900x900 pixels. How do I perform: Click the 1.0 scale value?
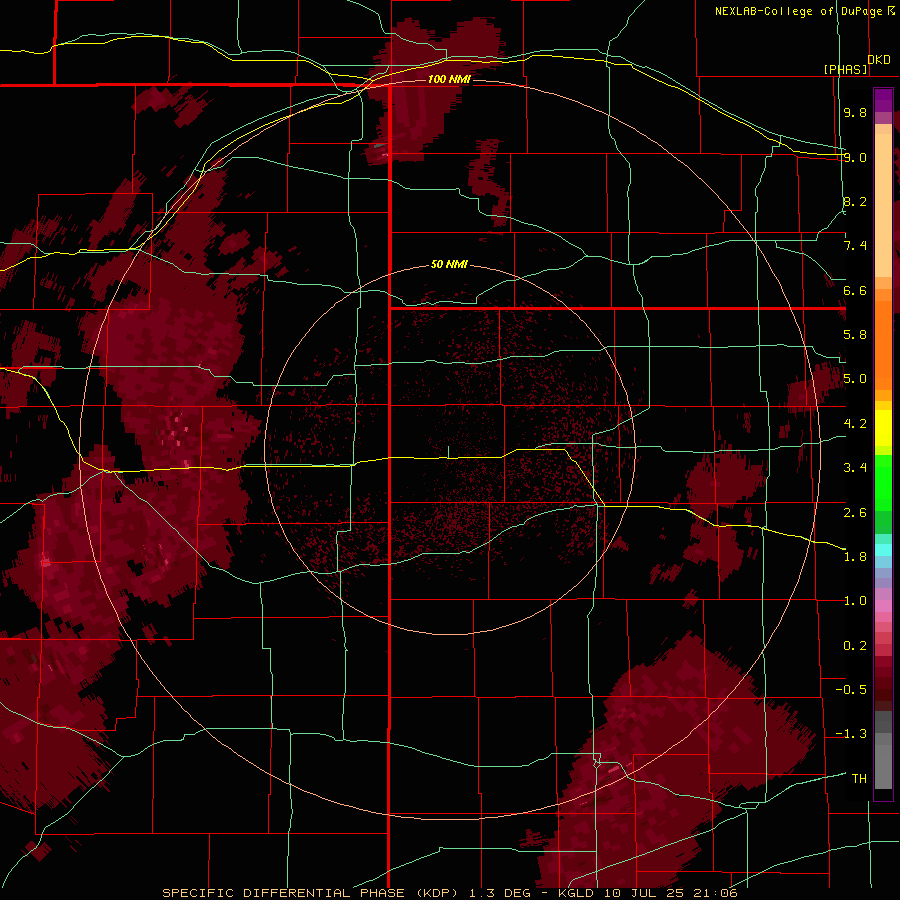855,601
